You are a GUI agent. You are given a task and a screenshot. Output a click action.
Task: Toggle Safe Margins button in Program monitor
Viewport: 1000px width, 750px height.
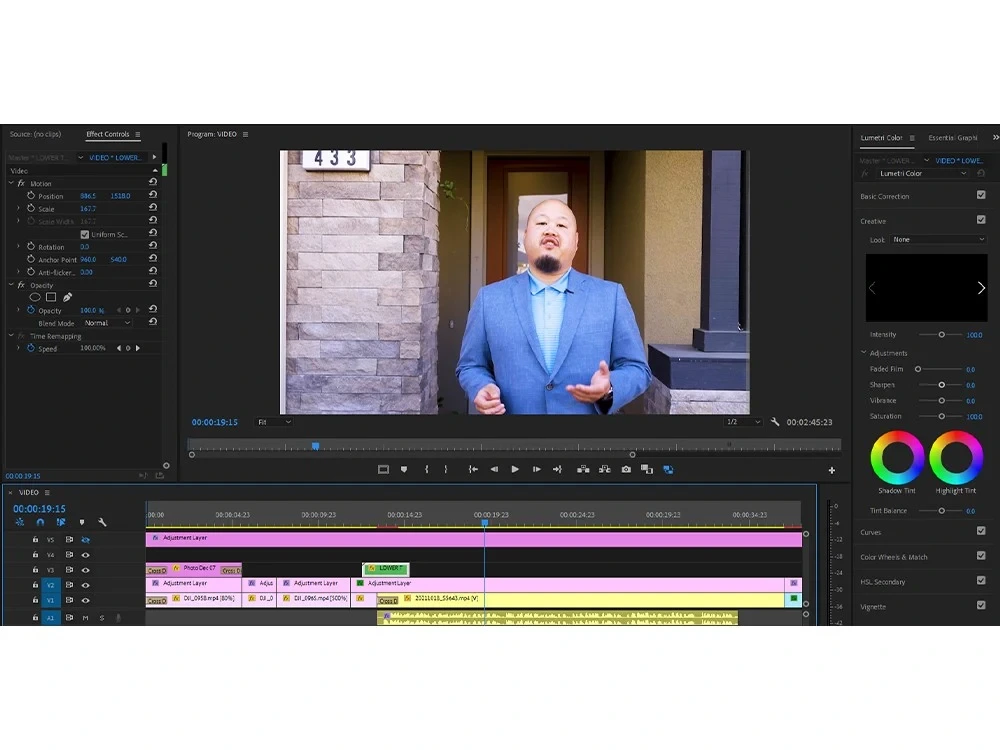coord(383,469)
